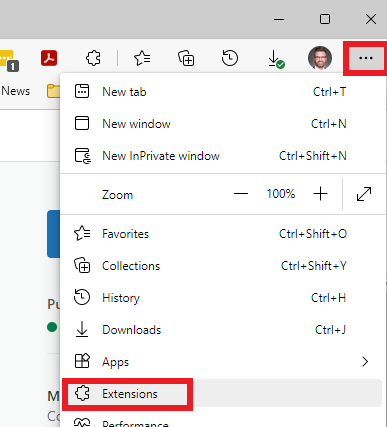Screen dimensions: 387x427
Task: Click the Zoom label in menu
Action: [117, 195]
